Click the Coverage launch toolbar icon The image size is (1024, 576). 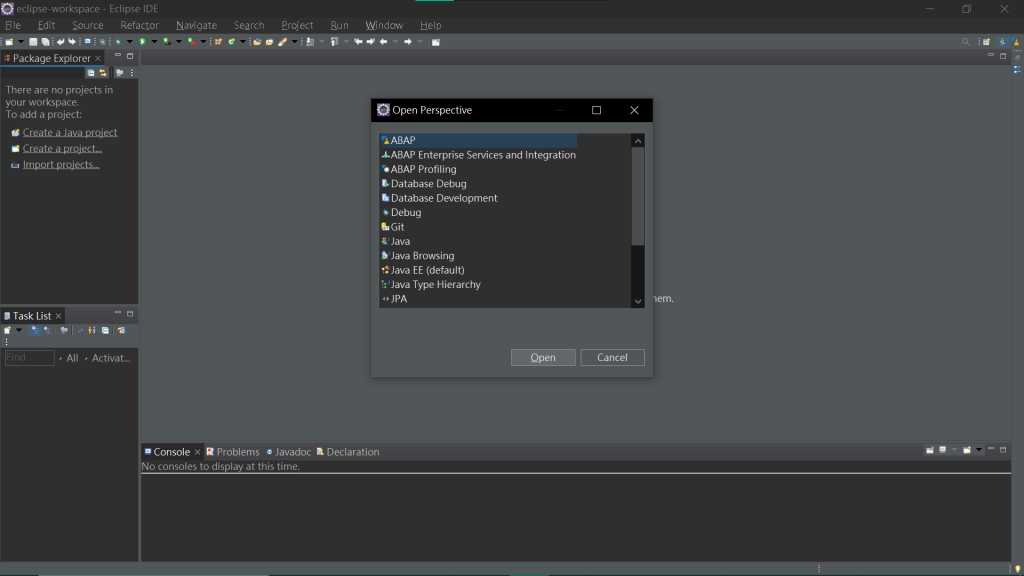pyautogui.click(x=167, y=42)
